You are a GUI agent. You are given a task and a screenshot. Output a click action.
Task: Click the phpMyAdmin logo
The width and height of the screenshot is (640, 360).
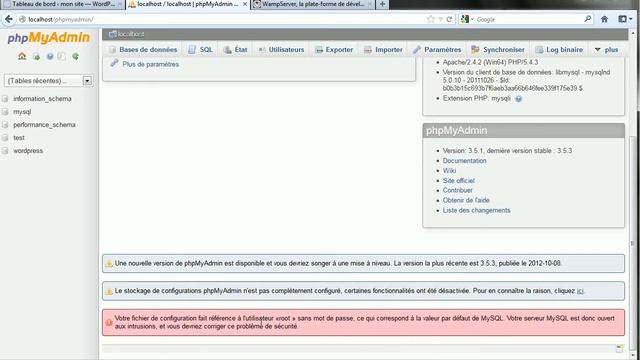(x=49, y=38)
